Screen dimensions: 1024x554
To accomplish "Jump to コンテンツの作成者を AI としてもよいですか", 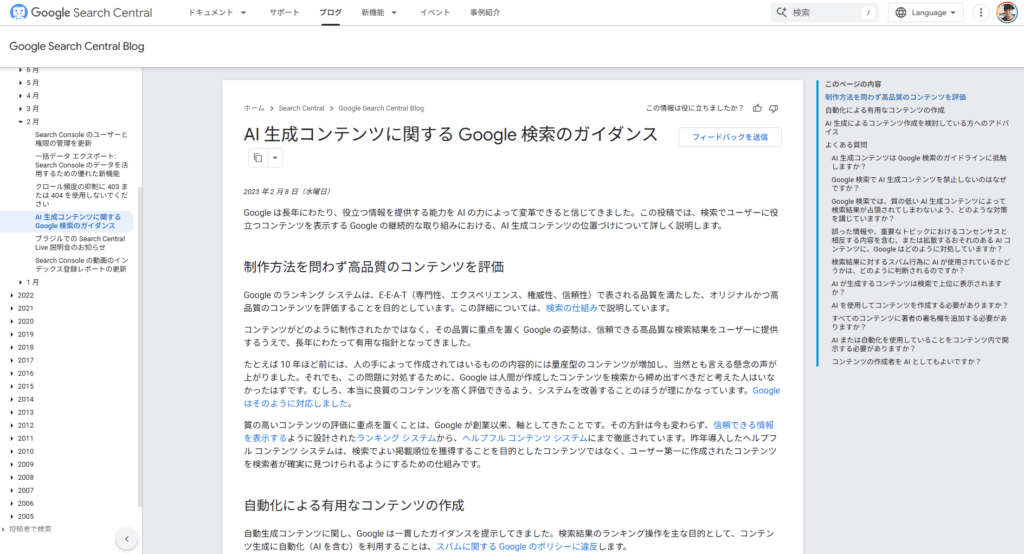I will point(906,362).
